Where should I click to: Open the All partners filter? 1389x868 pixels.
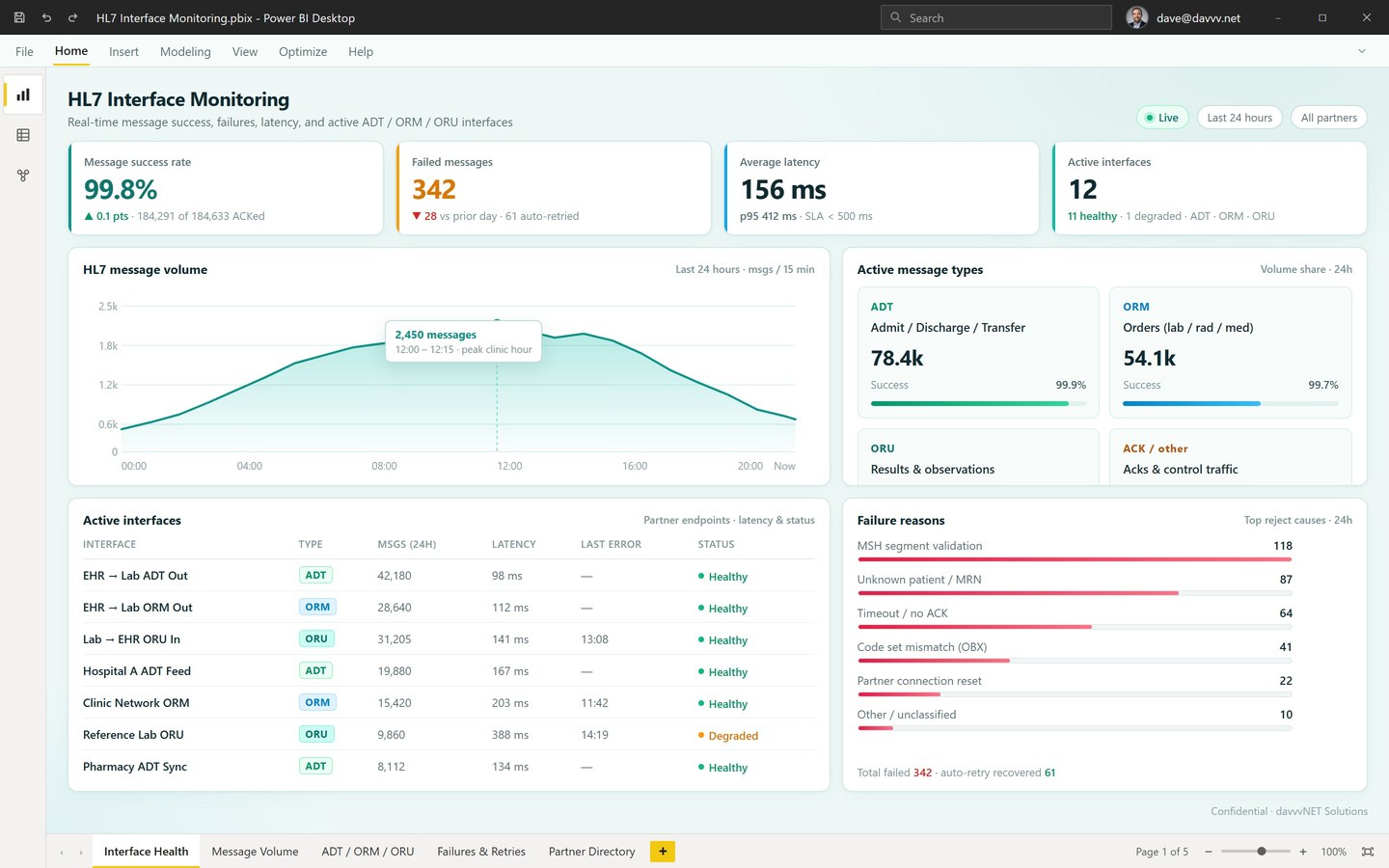[1328, 118]
